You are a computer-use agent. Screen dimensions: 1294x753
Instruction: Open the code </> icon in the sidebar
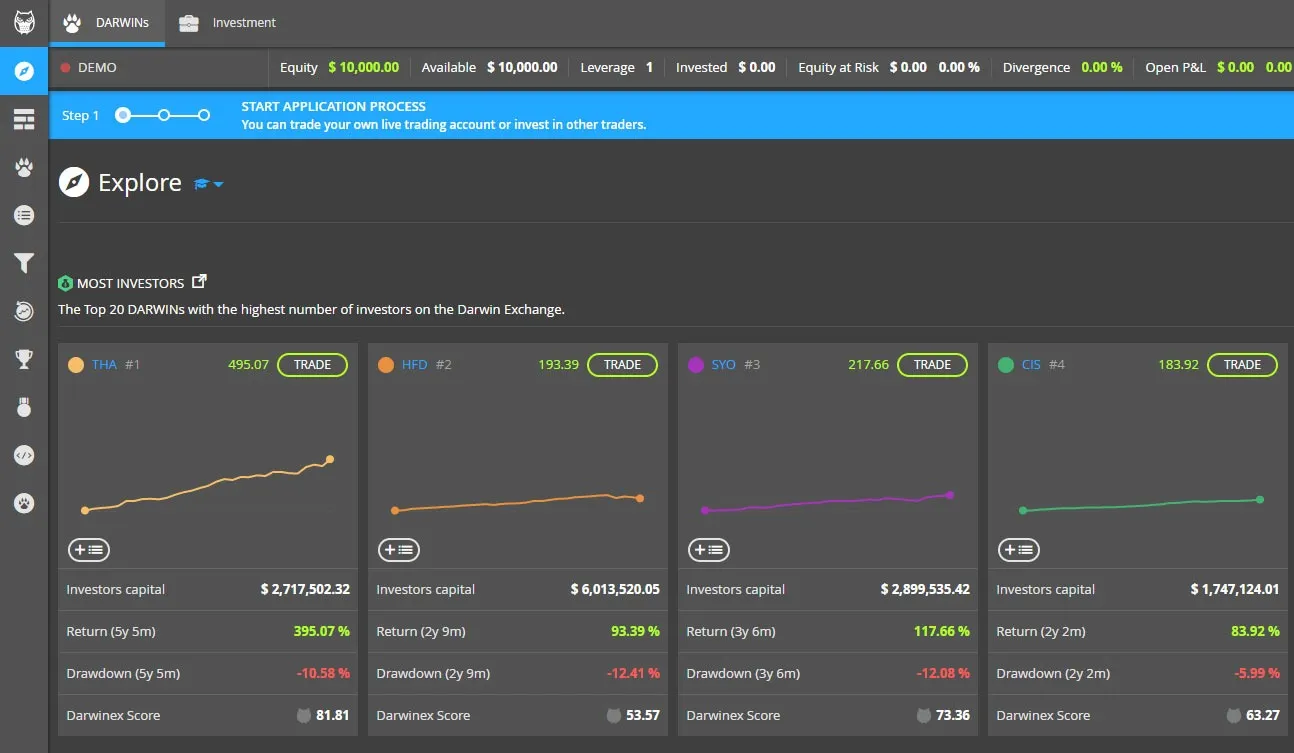point(23,455)
